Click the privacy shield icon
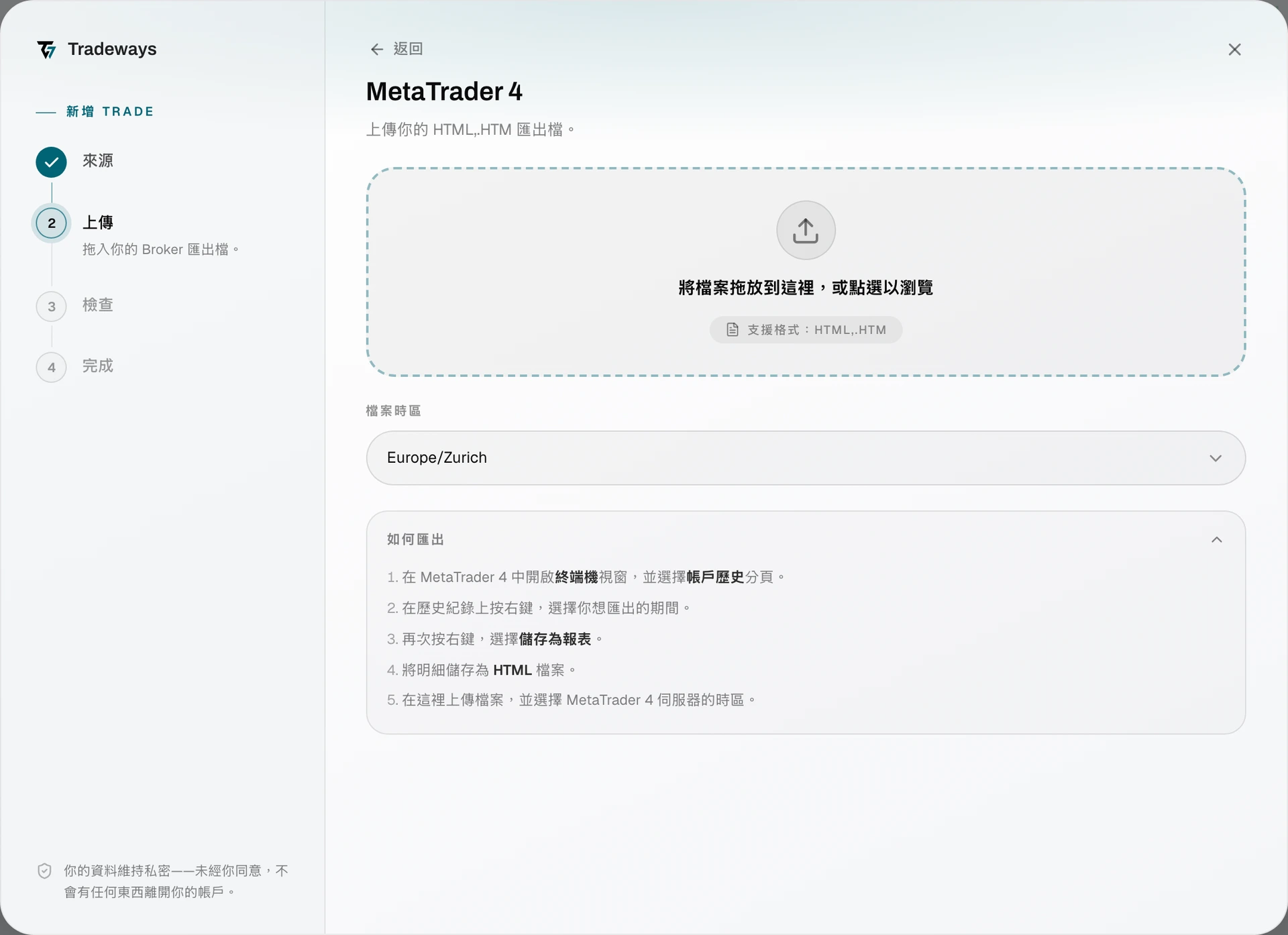The image size is (1288, 935). point(44,871)
